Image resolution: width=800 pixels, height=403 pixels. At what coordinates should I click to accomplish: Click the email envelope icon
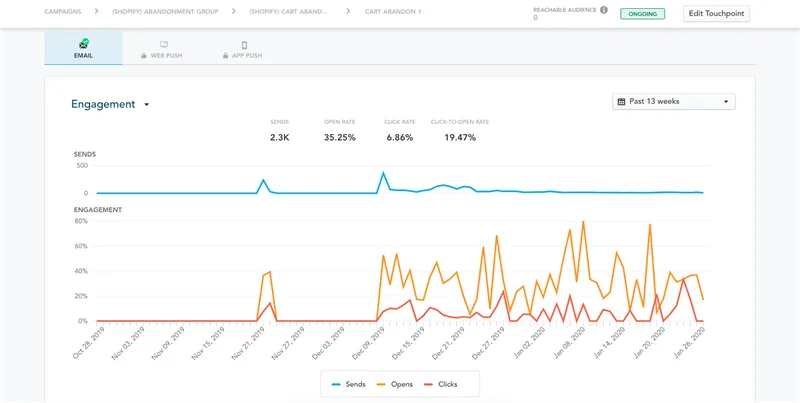[x=83, y=44]
